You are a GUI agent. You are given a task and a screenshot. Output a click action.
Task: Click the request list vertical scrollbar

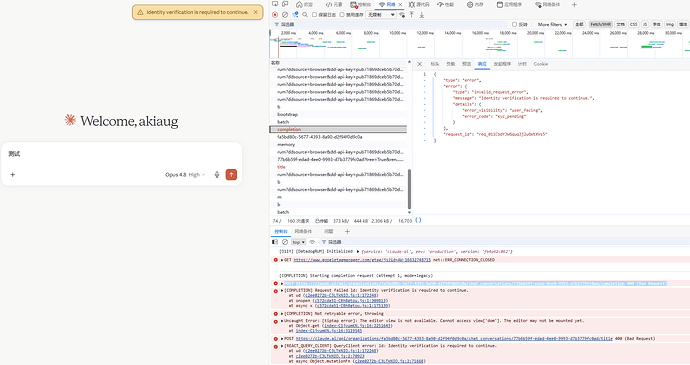pyautogui.click(x=409, y=188)
